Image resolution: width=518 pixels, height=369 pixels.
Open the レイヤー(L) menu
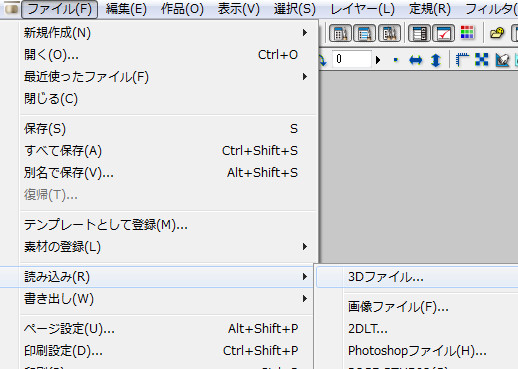362,9
